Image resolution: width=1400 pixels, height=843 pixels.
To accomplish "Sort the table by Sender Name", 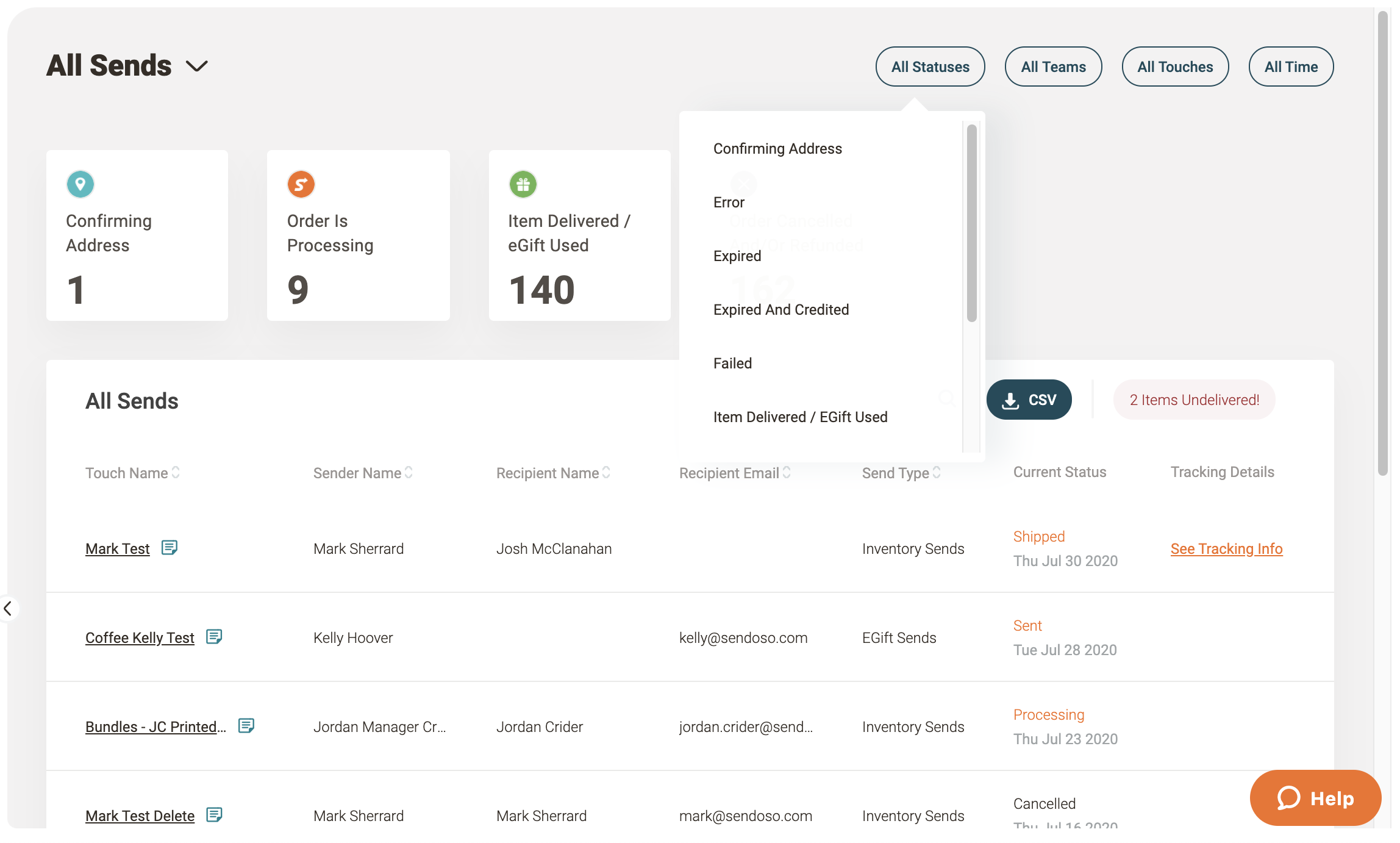I will tap(409, 473).
